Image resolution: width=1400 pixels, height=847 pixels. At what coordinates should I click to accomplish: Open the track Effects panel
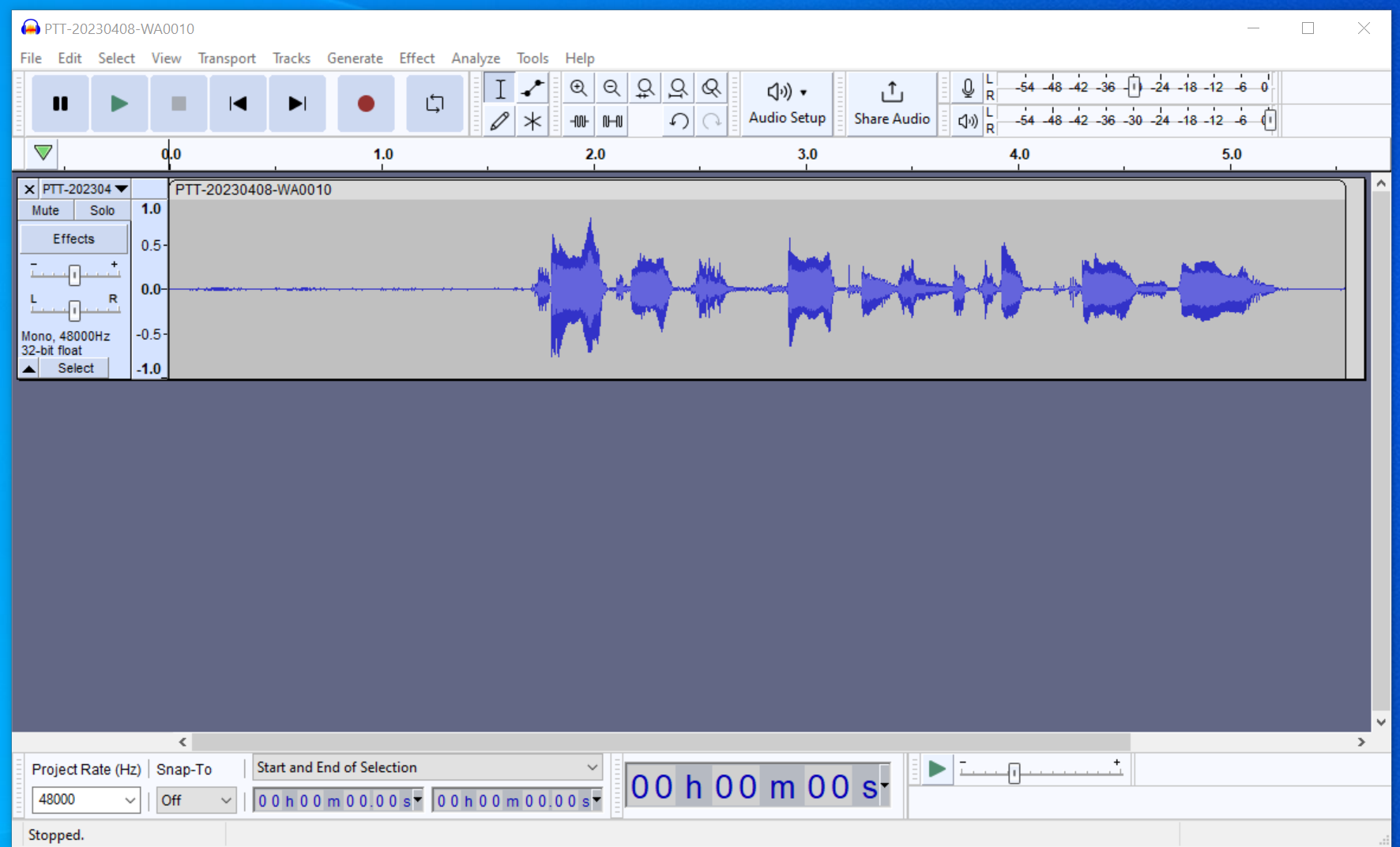click(73, 239)
